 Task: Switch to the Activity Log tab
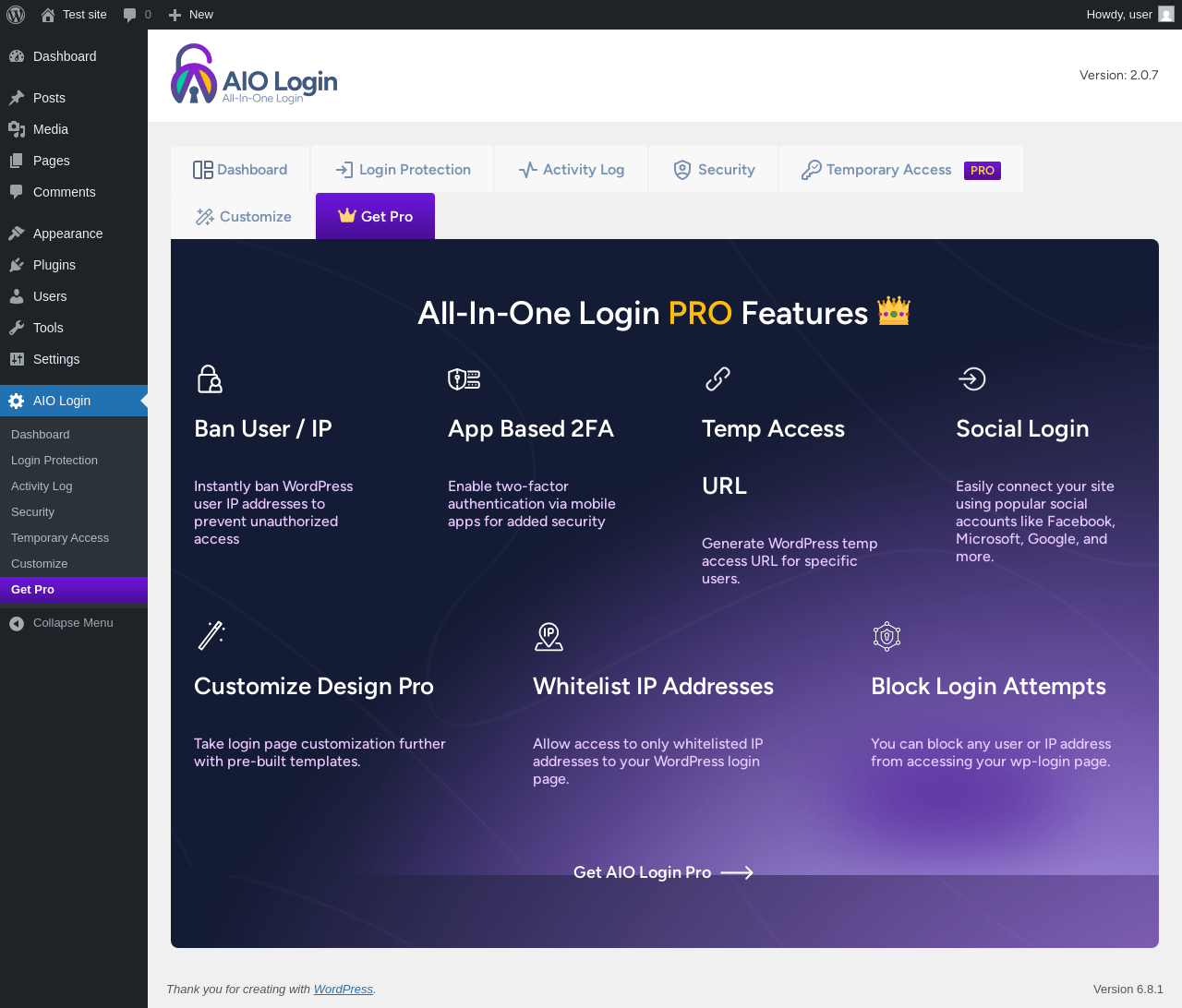click(x=572, y=170)
